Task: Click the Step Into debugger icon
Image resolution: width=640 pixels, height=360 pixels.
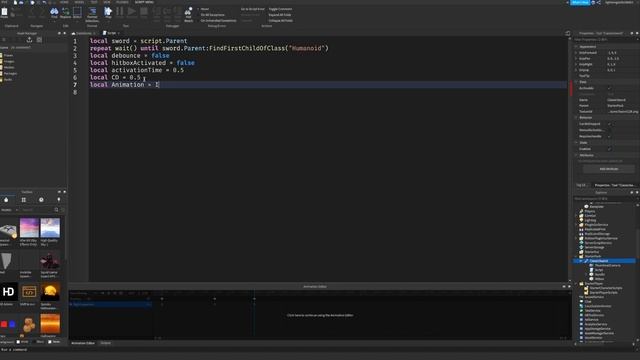Action: pos(156,12)
